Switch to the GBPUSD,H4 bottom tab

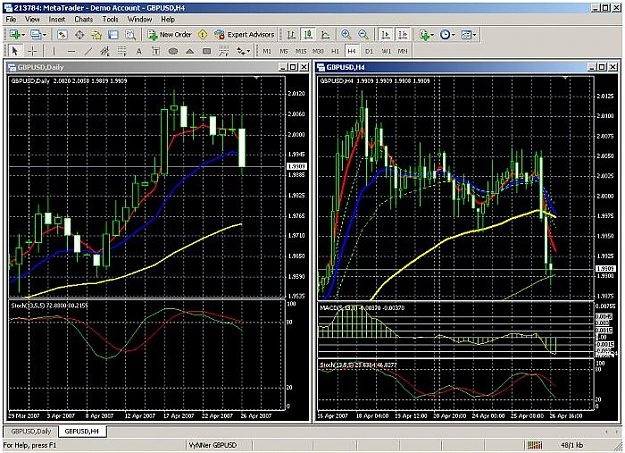click(x=82, y=431)
